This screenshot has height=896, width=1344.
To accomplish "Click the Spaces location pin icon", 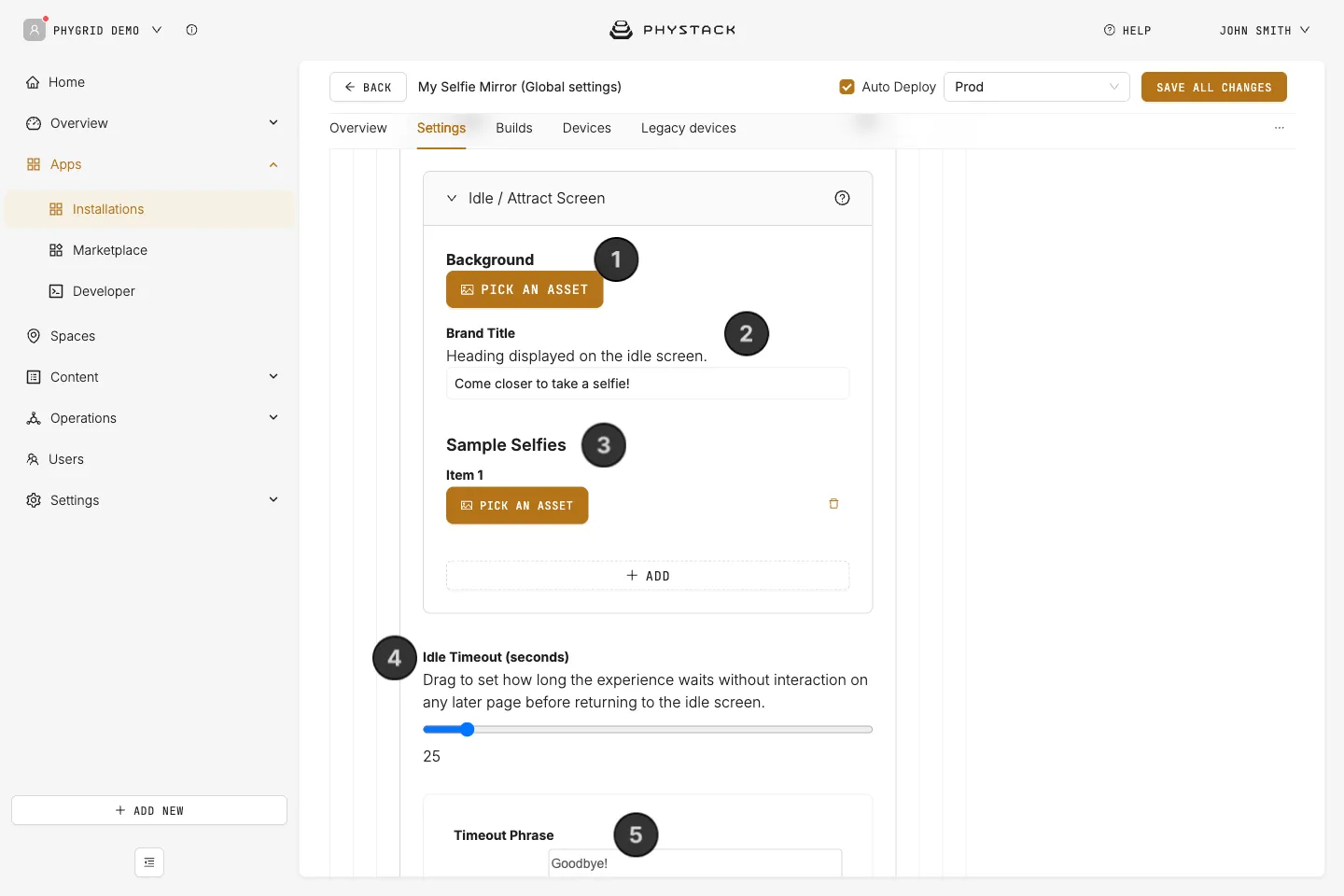I will tap(34, 336).
